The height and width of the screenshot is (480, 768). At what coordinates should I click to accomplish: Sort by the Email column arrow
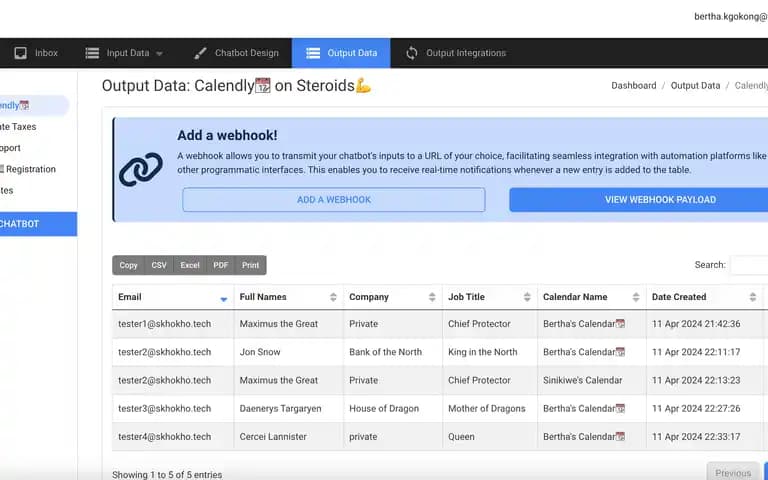[x=224, y=299]
